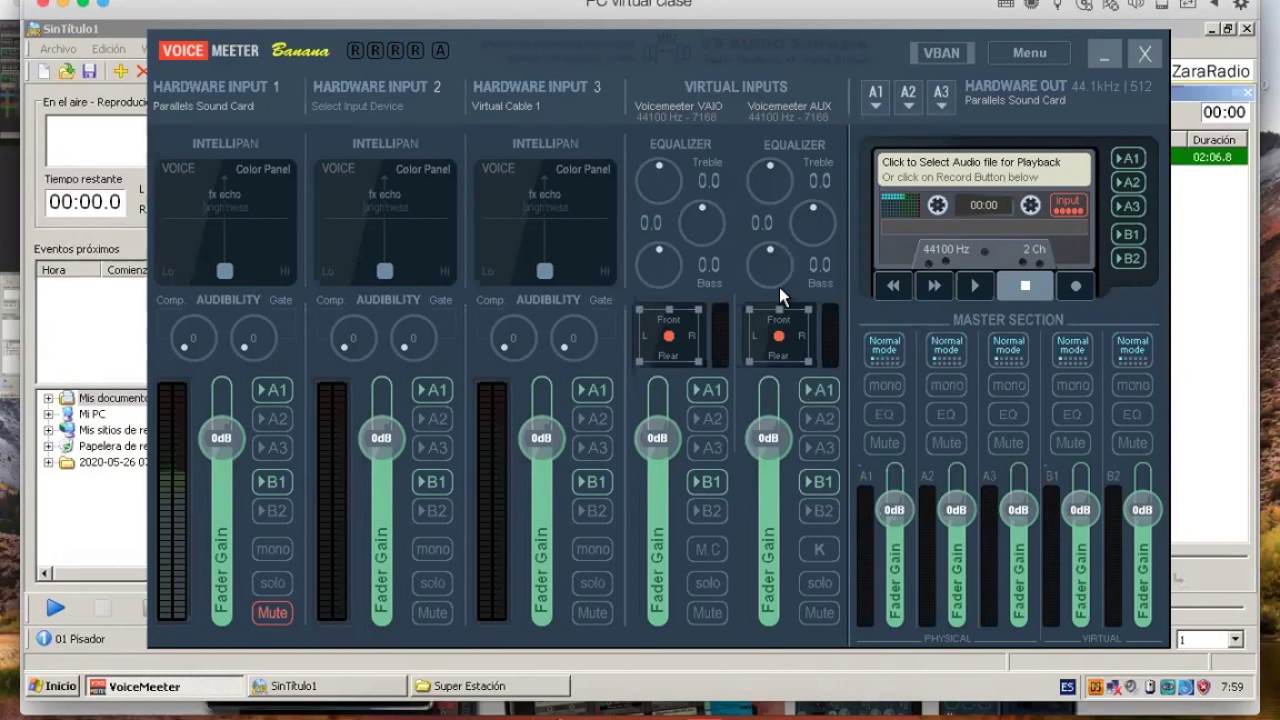Click Comp. knob on Hardware Input 1

click(x=193, y=338)
